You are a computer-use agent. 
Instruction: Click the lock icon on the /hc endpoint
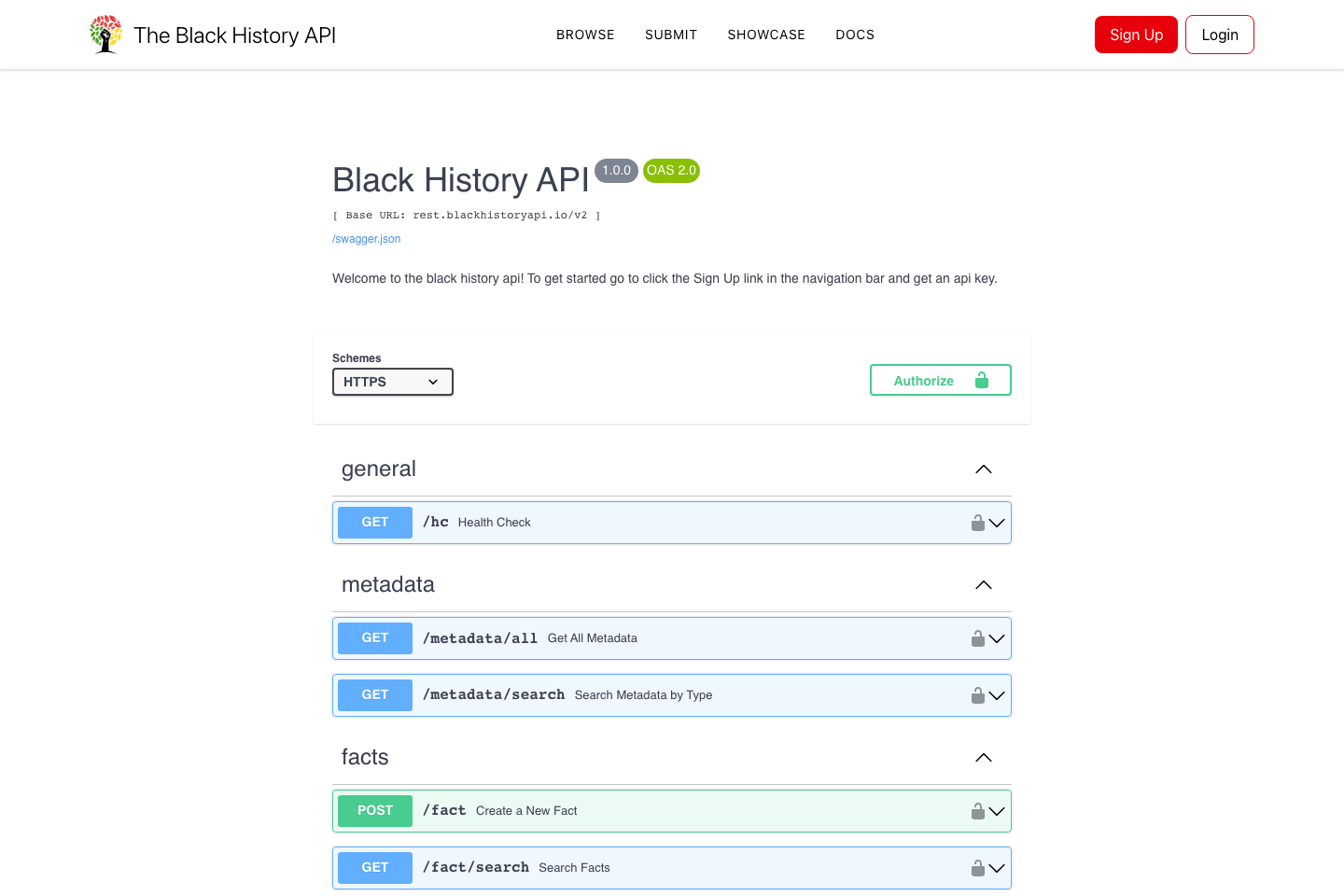coord(977,523)
